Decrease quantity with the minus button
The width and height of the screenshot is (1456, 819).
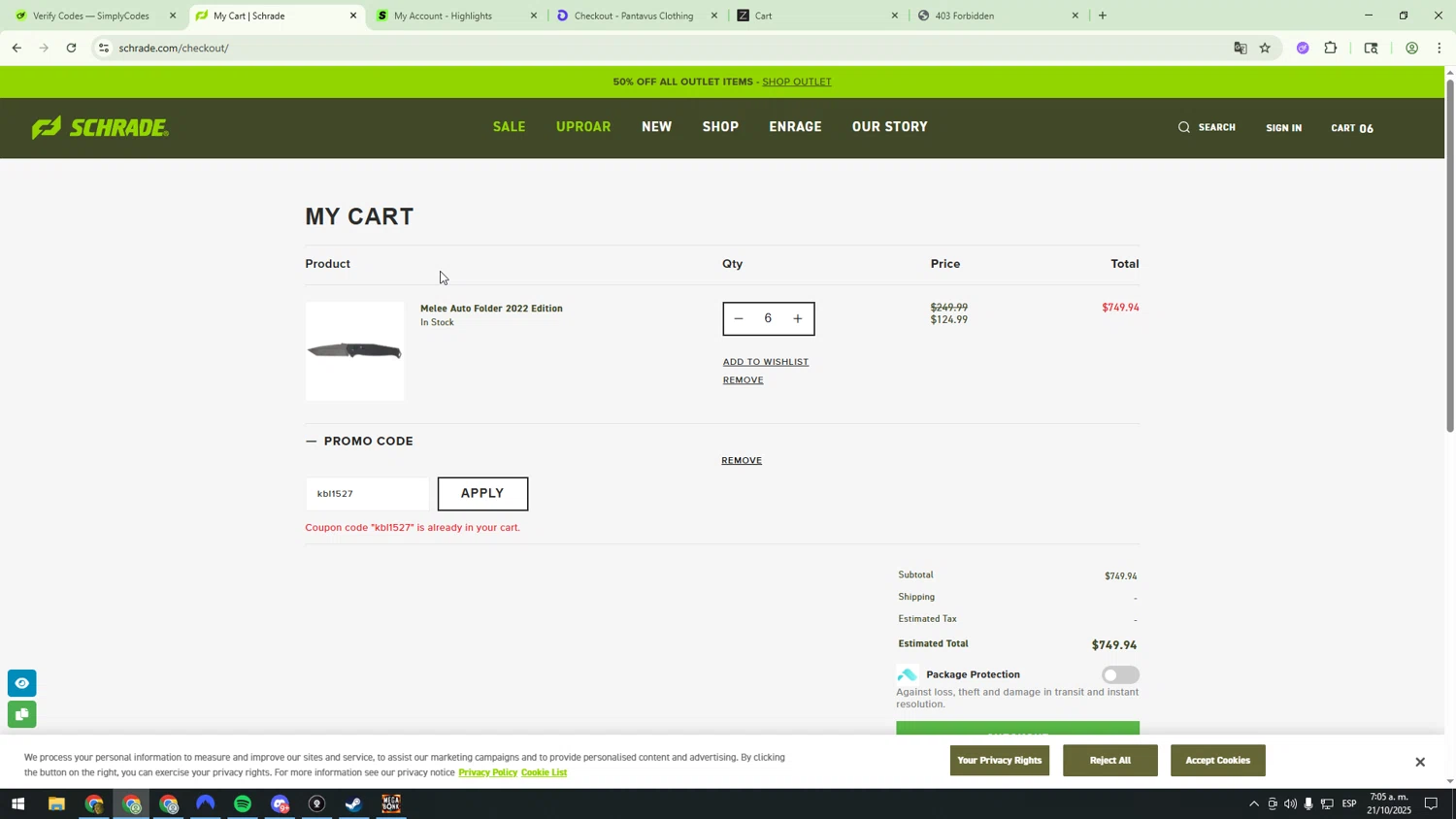(x=739, y=319)
